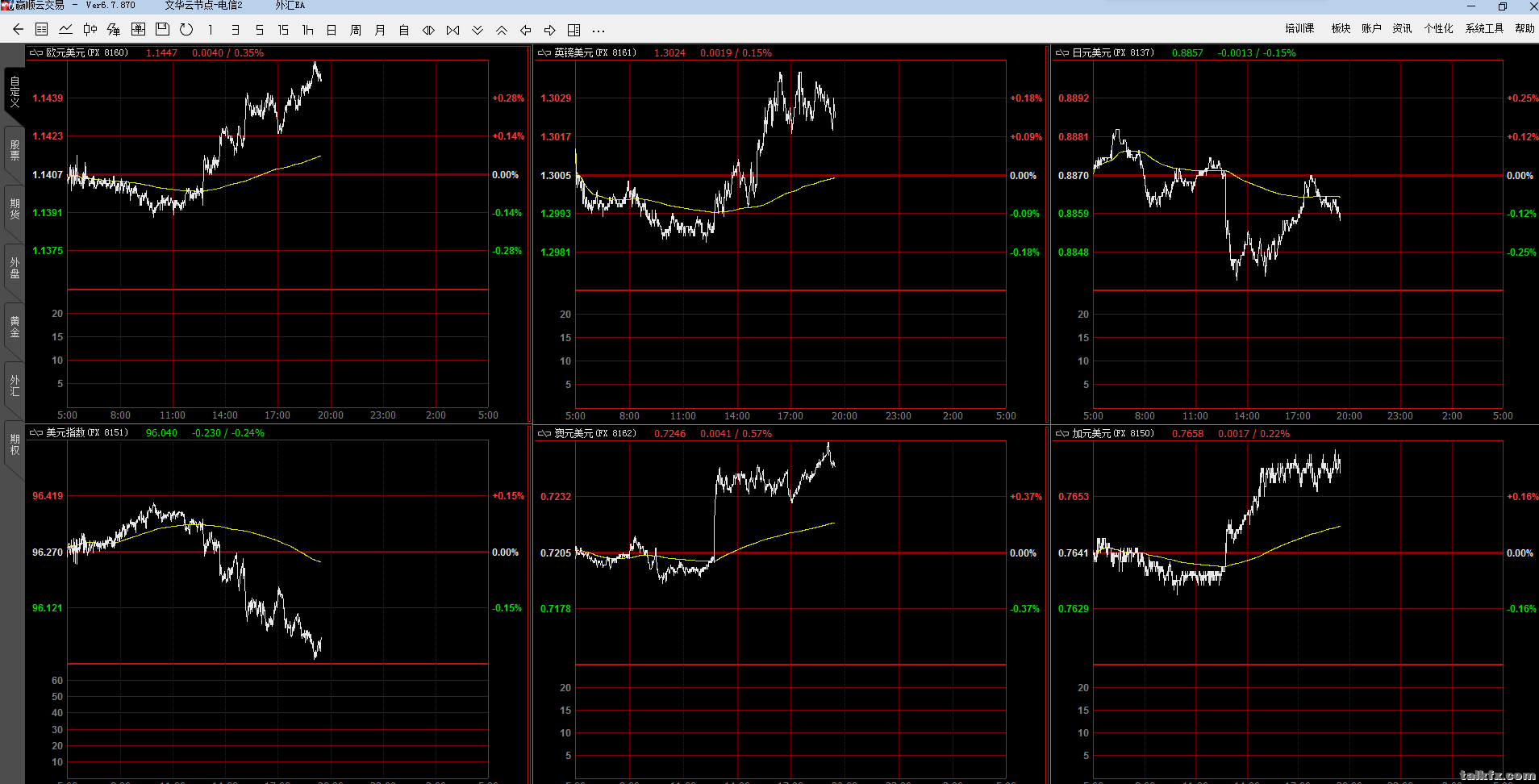Expand the chart horizontally using the diamond arrows icon
The image size is (1539, 784).
pyautogui.click(x=428, y=30)
